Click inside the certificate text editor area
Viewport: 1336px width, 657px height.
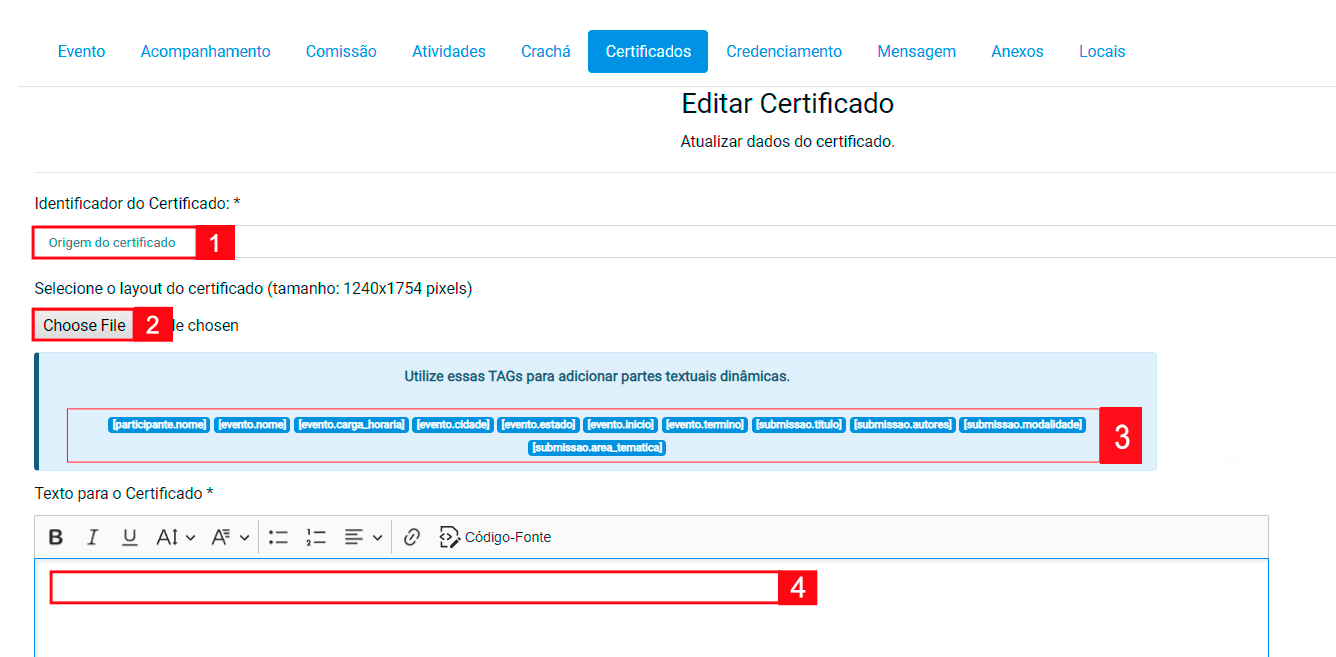click(651, 607)
